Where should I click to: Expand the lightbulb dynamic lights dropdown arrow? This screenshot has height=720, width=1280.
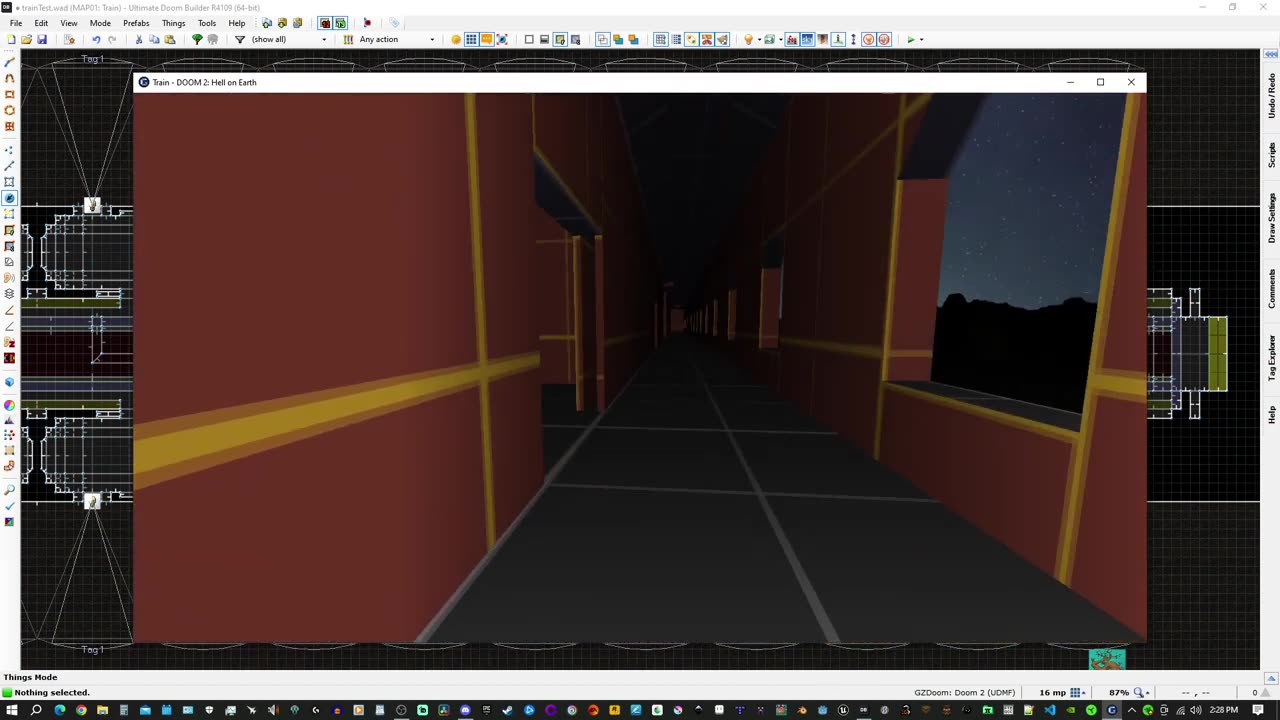pos(759,39)
